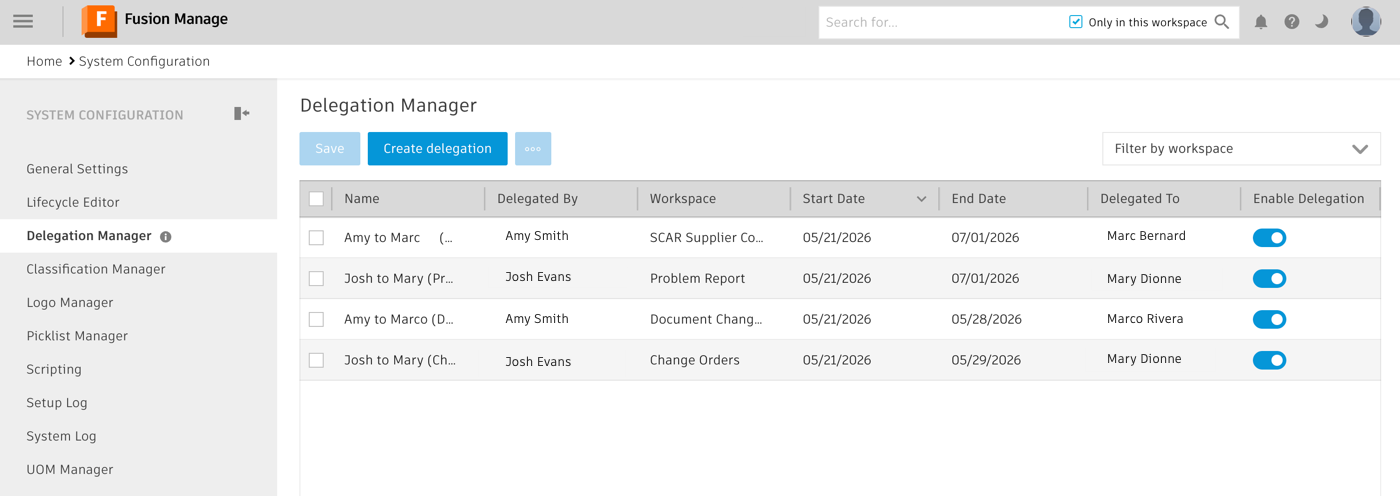Disable delegation for Change Orders row

click(x=1269, y=360)
